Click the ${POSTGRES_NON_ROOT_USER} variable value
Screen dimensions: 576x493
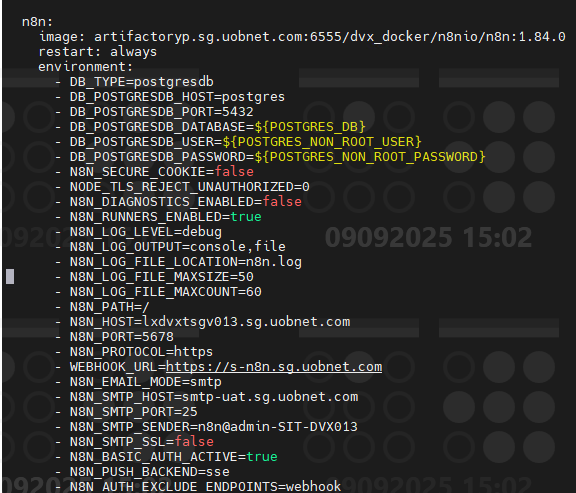322,142
